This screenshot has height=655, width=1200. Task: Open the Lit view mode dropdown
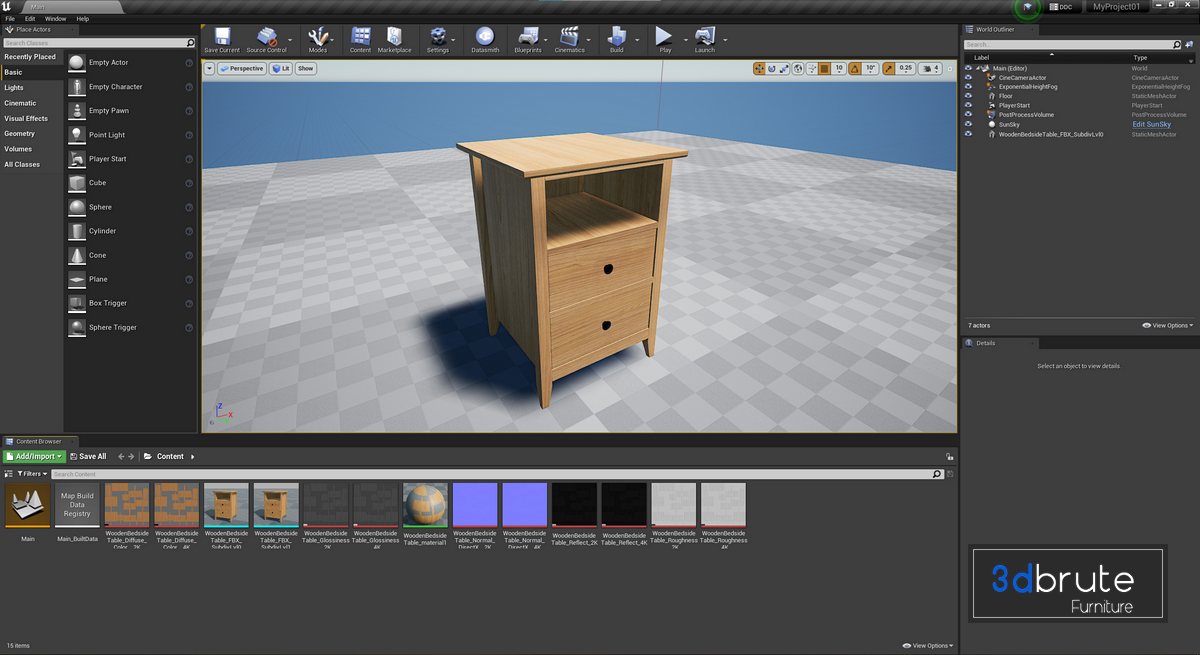click(280, 69)
